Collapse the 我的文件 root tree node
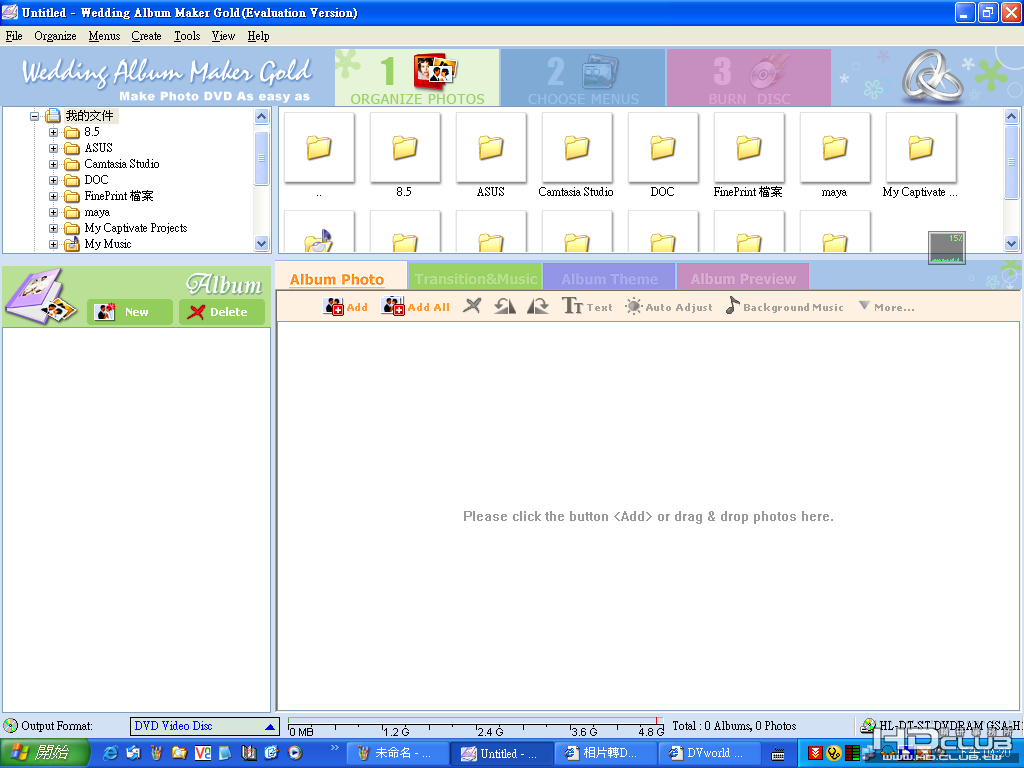Screen dimensions: 1024x768 [x=35, y=116]
